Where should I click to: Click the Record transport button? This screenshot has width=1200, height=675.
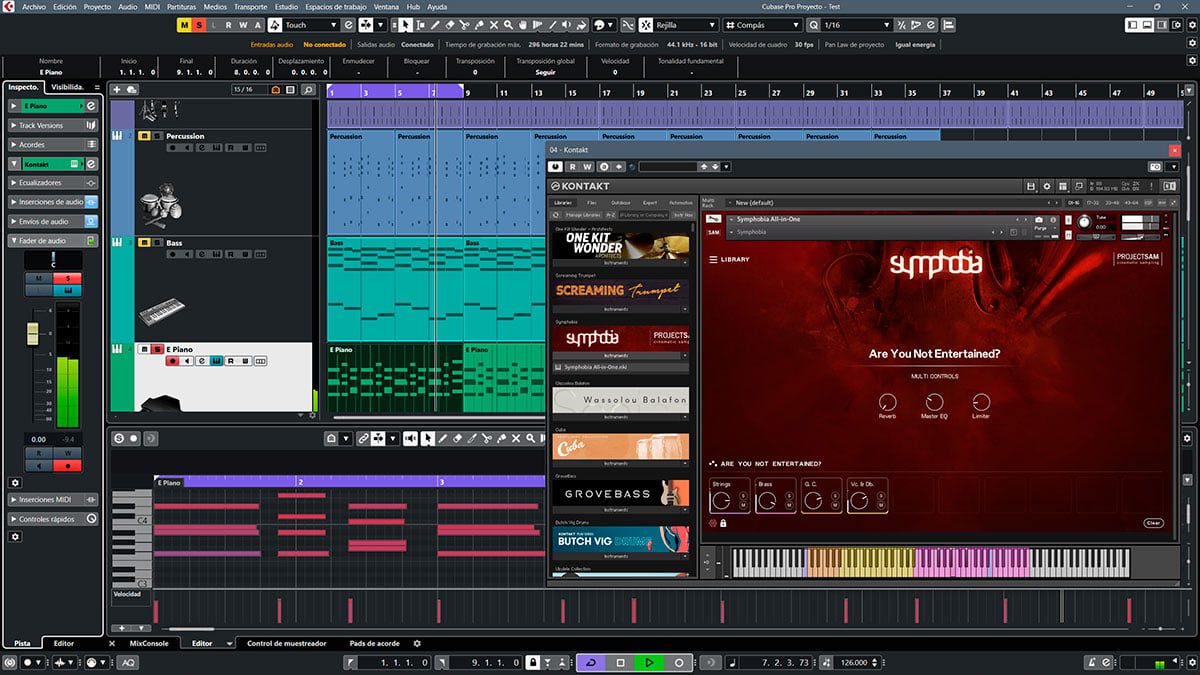[x=679, y=662]
